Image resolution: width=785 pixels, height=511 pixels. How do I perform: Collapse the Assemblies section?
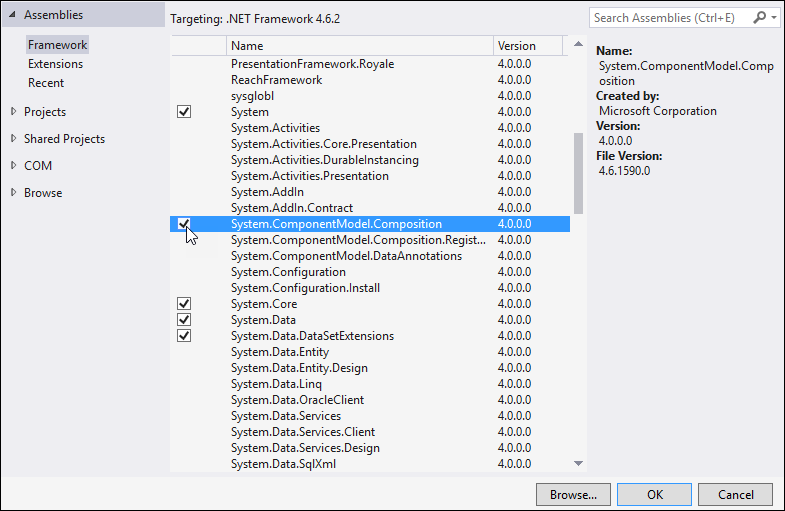pyautogui.click(x=13, y=16)
